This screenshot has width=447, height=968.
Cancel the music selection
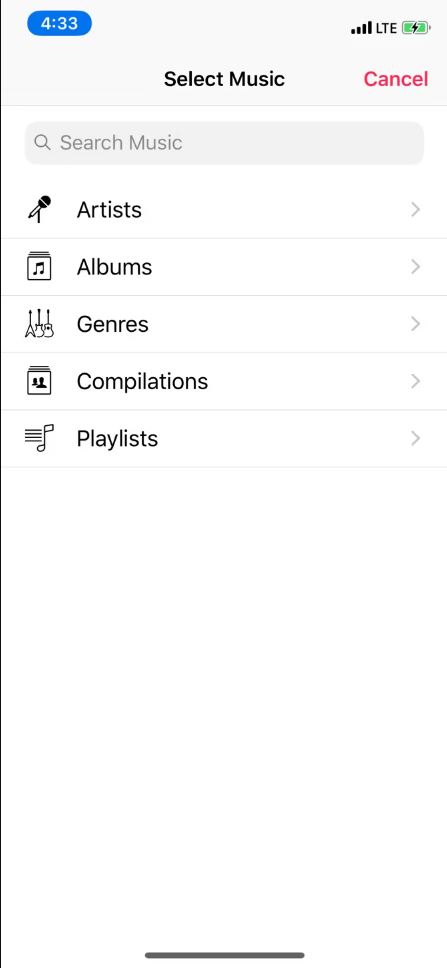[x=395, y=79]
